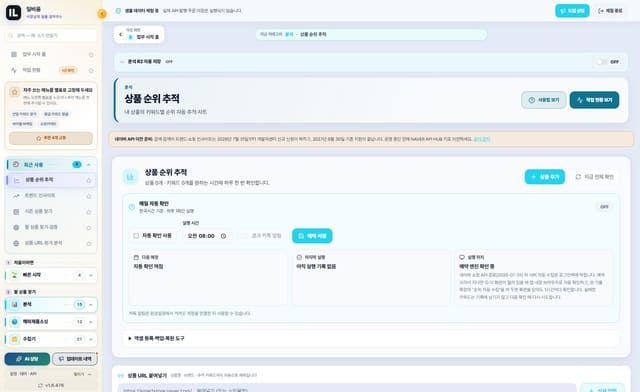Expand the sidebar footer settings chevron
The height and width of the screenshot is (392, 640).
pos(90,374)
